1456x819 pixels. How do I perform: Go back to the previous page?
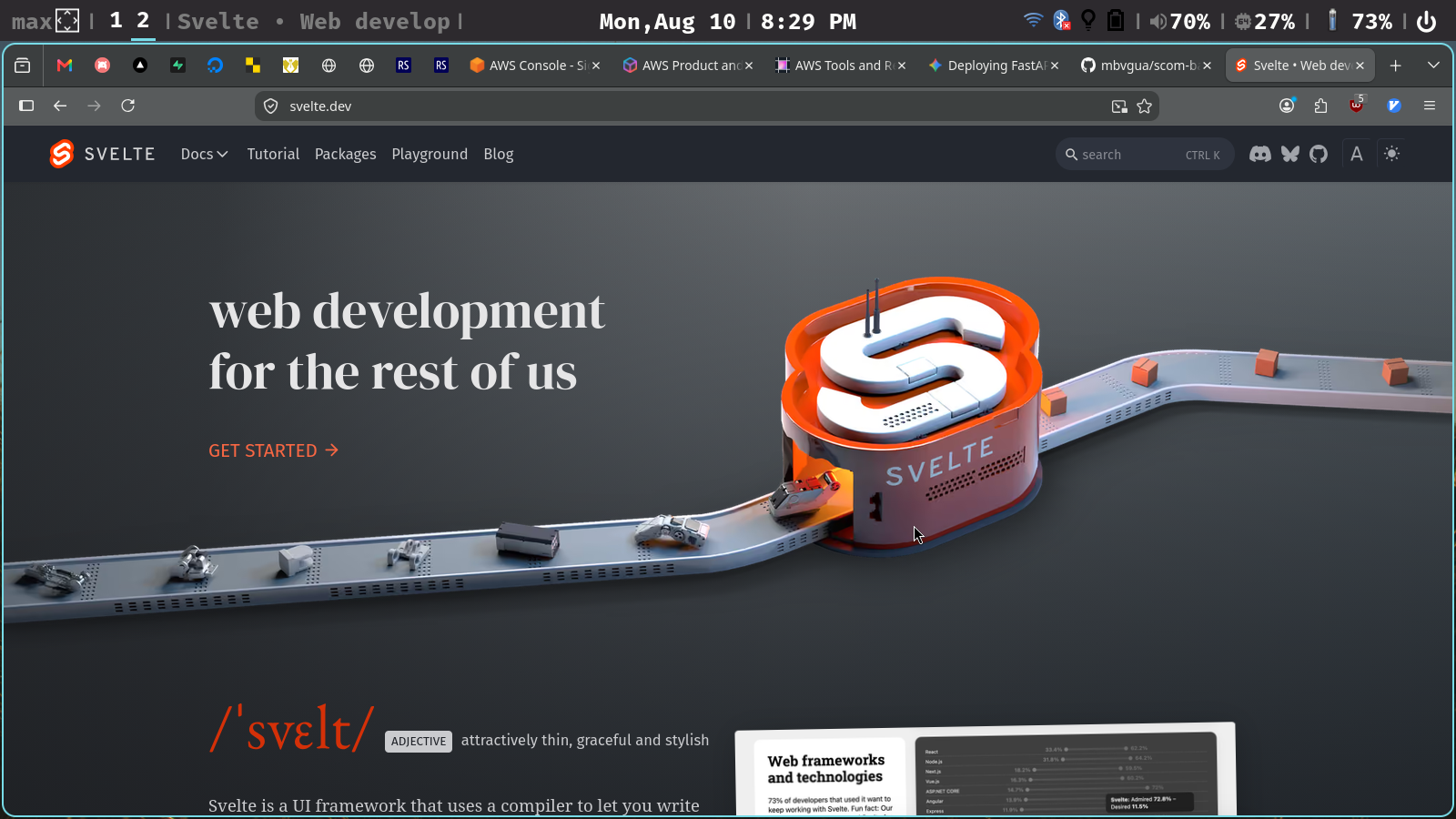tap(60, 106)
